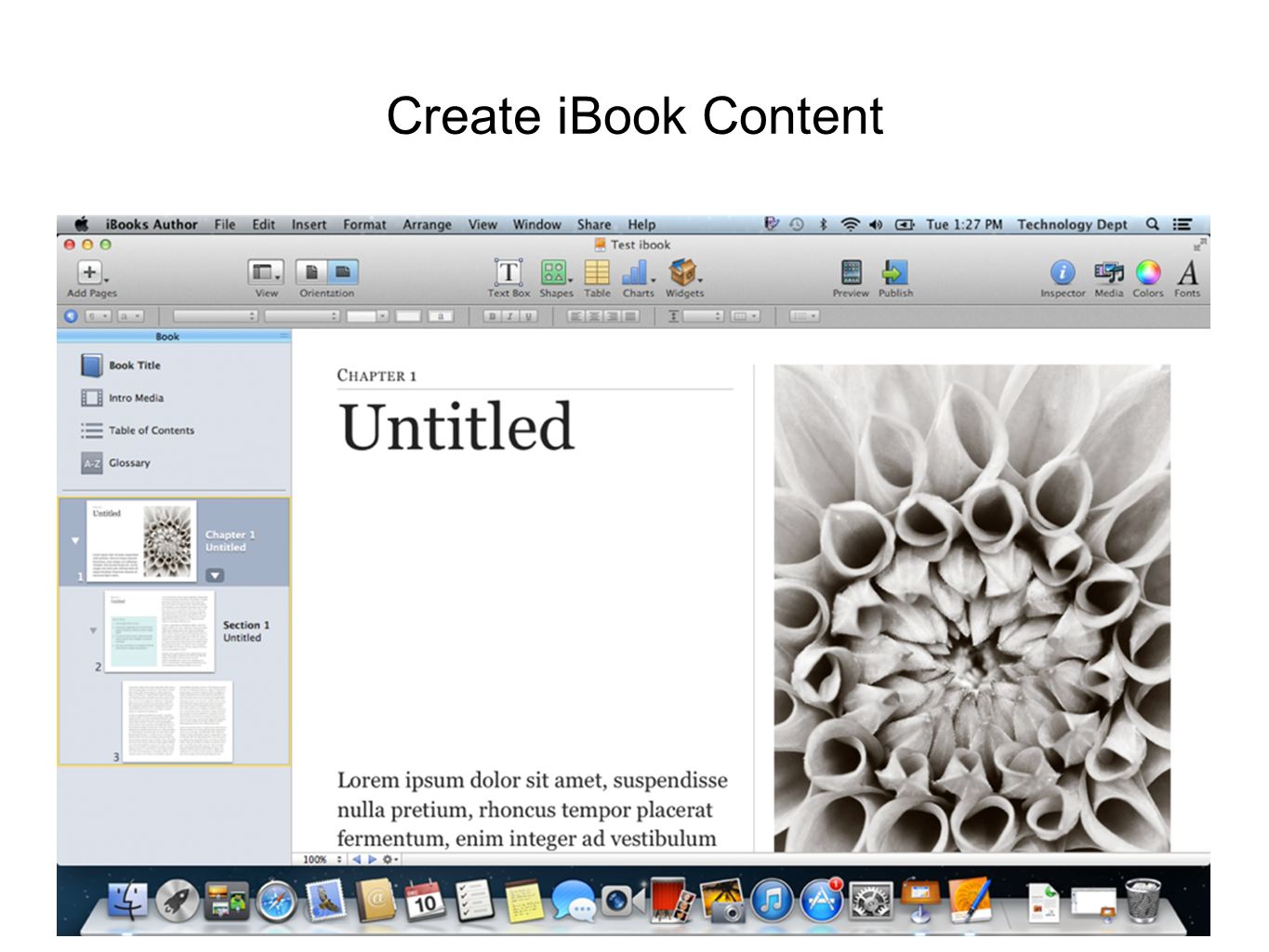Collapse the Section 1 disclosure triangle

[x=93, y=630]
